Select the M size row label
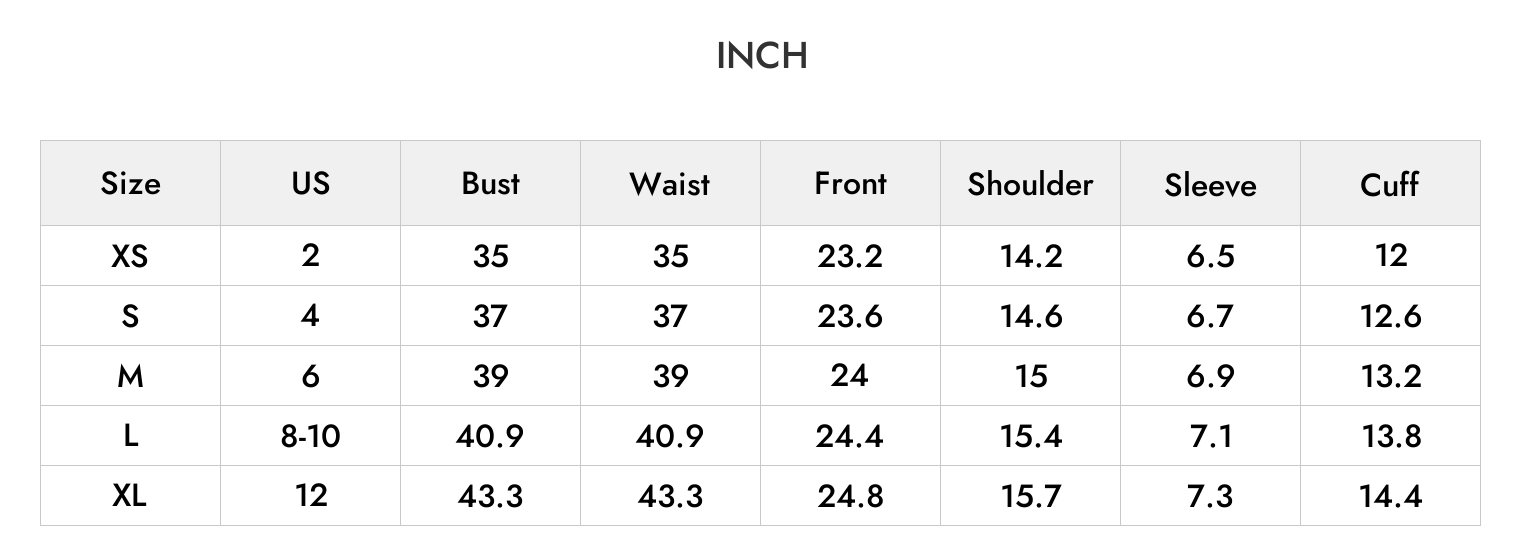 [x=130, y=376]
